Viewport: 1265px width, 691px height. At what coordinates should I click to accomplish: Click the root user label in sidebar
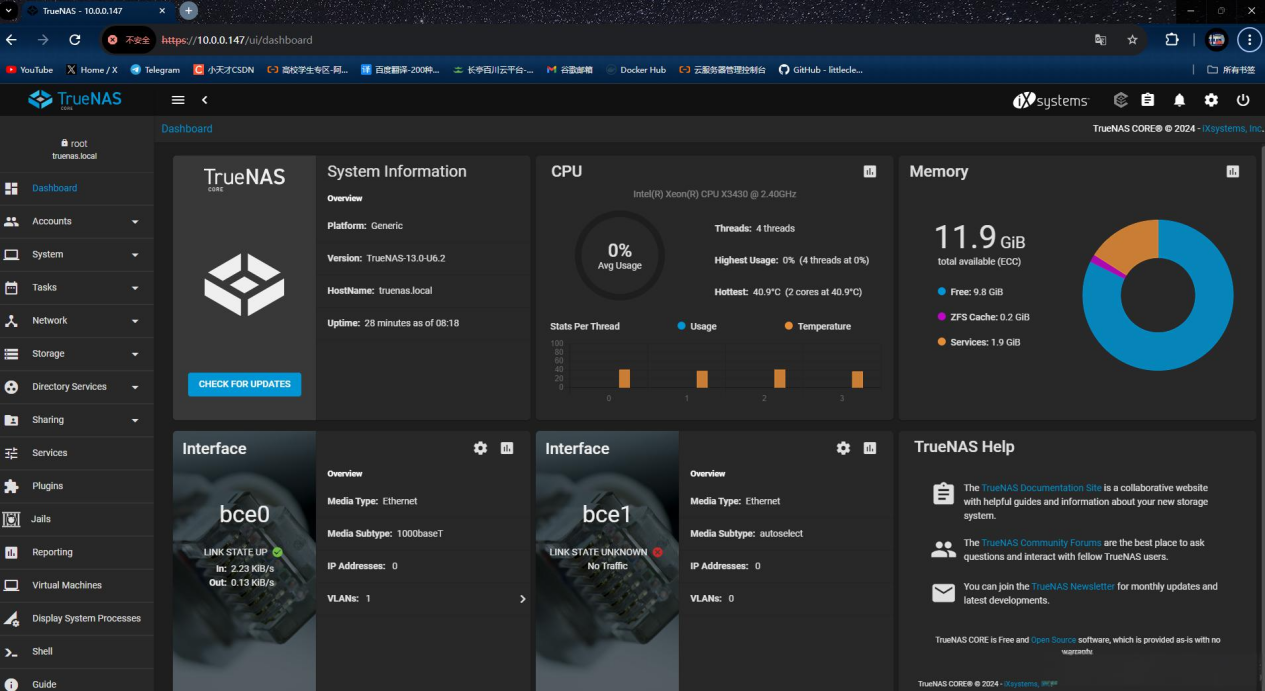74,144
